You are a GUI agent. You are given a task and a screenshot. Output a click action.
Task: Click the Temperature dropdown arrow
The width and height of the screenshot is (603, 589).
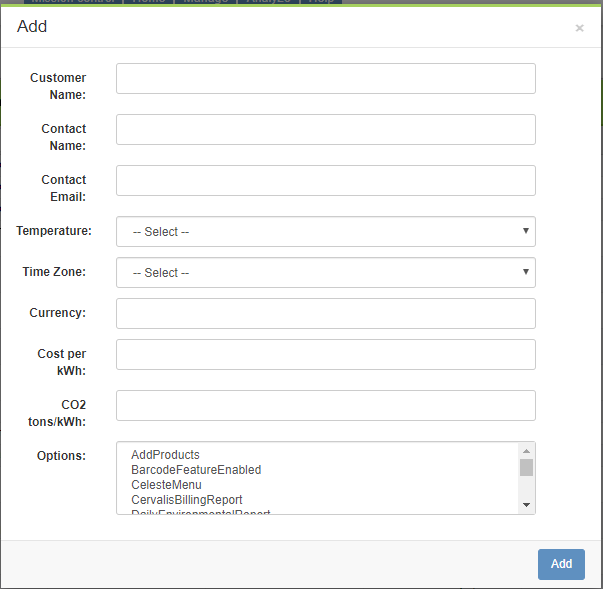pos(526,232)
